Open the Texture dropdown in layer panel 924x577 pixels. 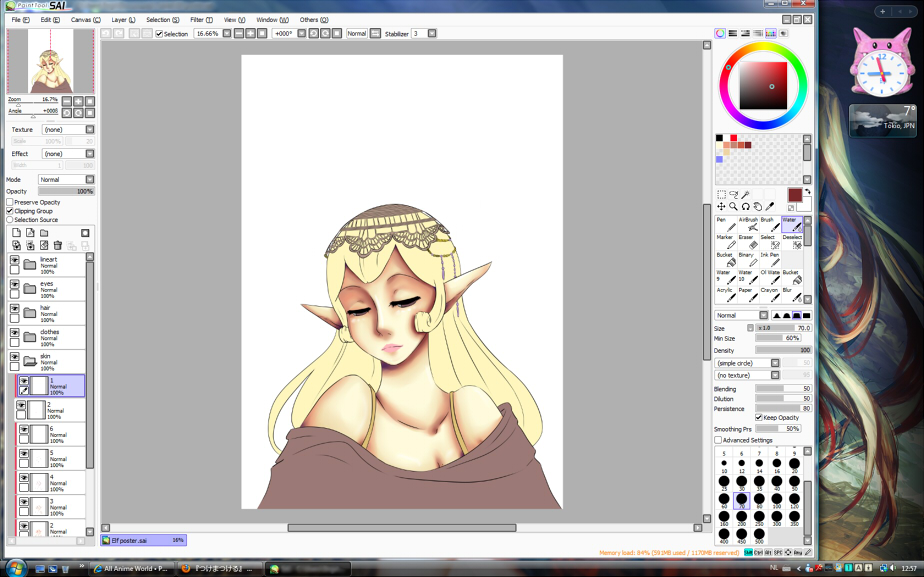[66, 129]
